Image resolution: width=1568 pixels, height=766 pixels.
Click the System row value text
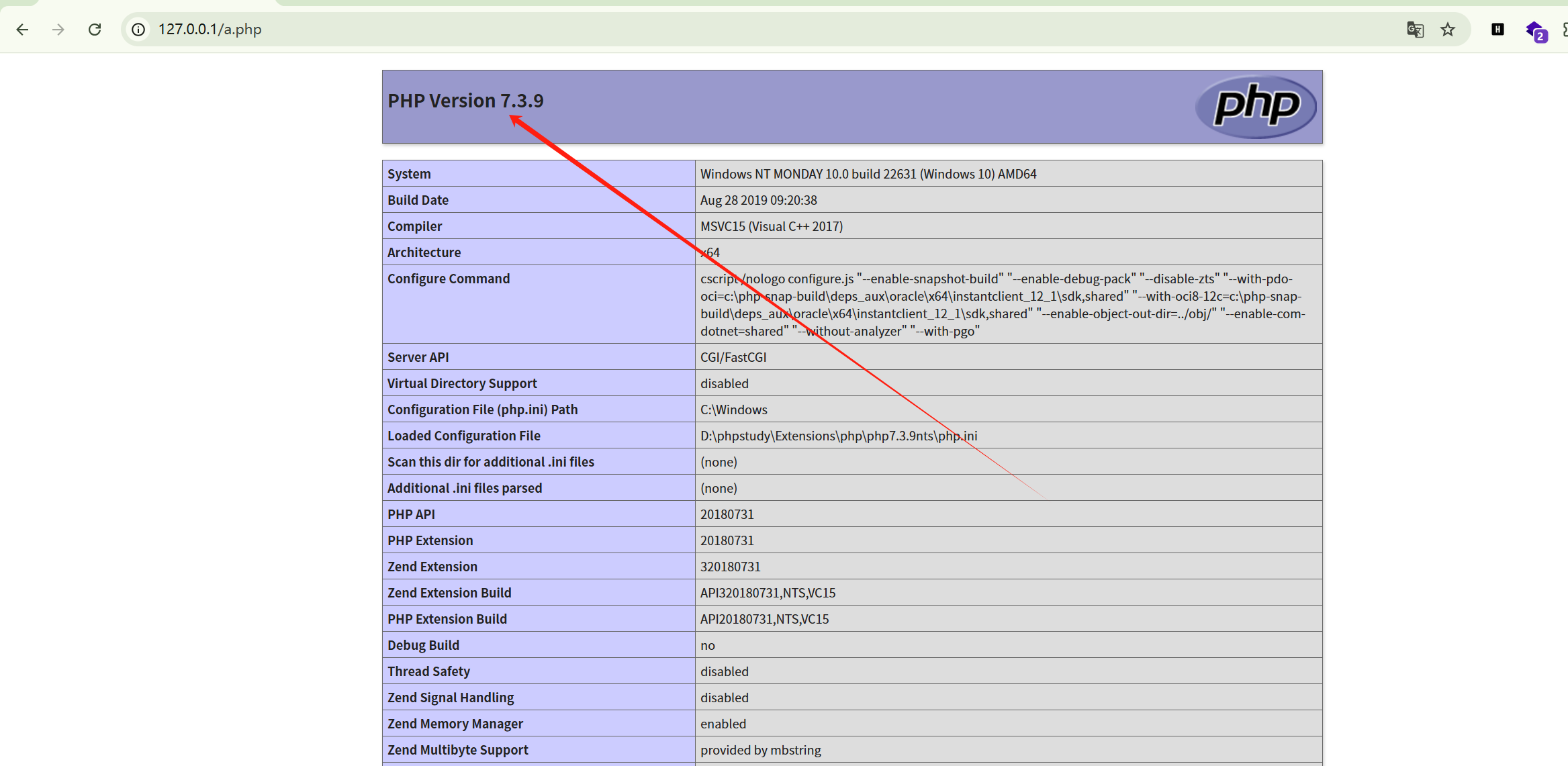coord(868,174)
